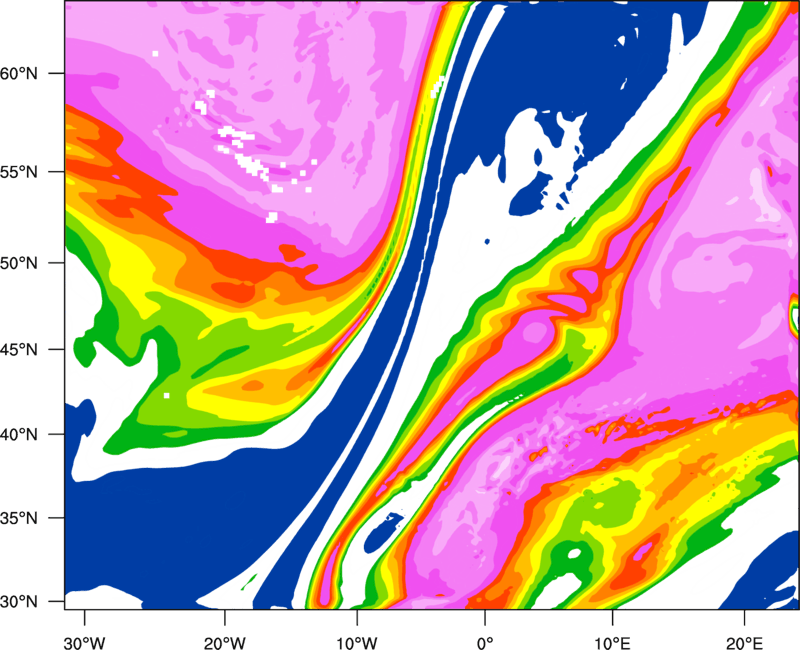Click the 55°N latitude label
Screen dimensions: 800x650
tap(18, 172)
